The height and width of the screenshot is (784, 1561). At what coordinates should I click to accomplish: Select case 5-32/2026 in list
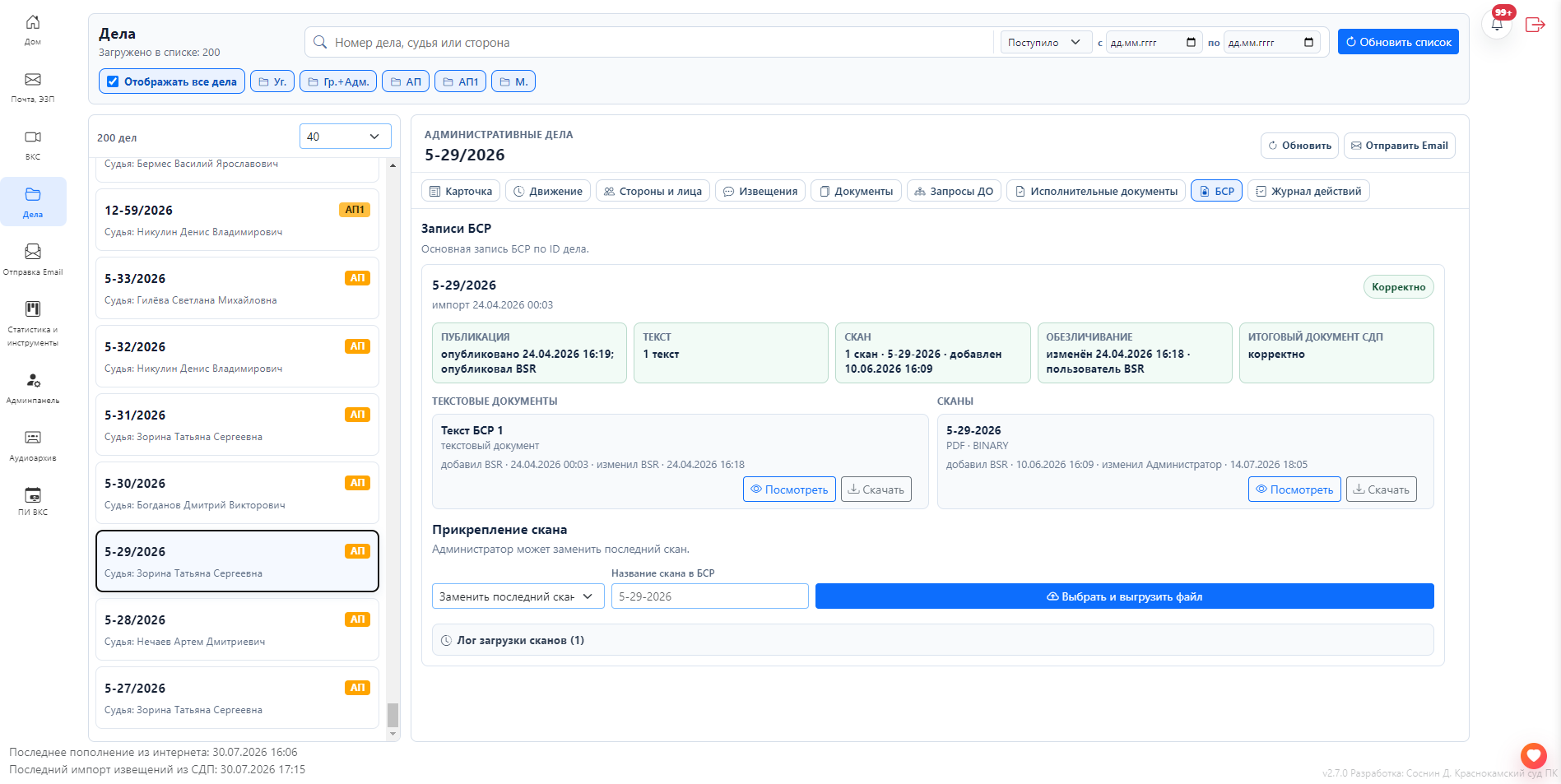coord(237,356)
